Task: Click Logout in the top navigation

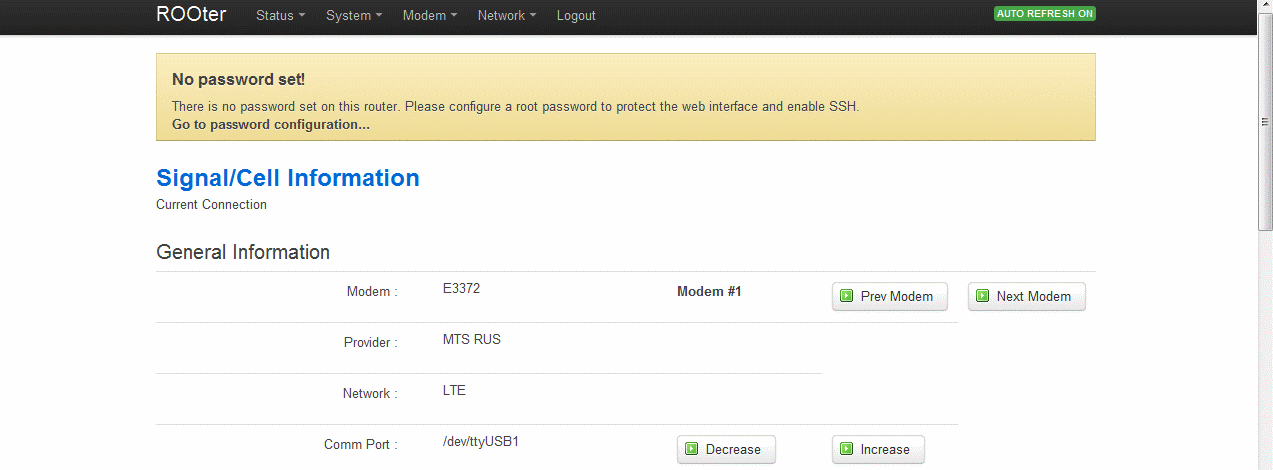Action: tap(576, 16)
